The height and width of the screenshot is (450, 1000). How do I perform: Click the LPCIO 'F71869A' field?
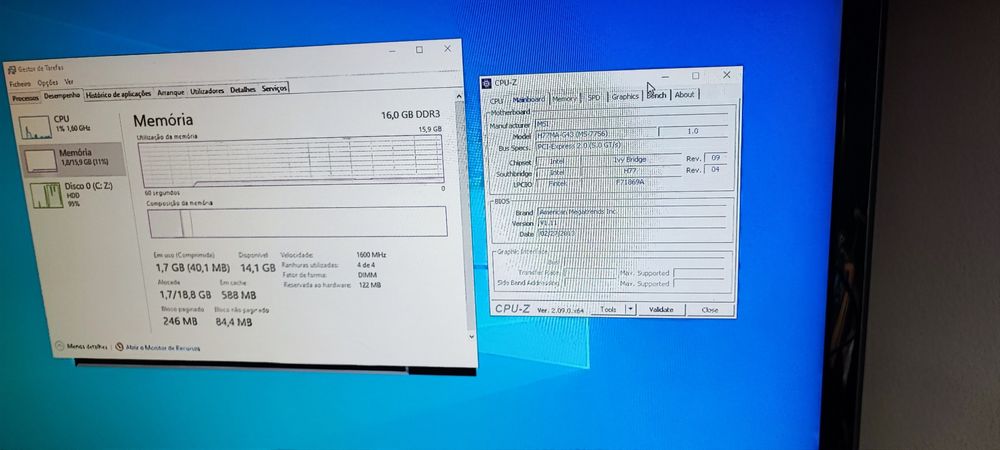630,182
